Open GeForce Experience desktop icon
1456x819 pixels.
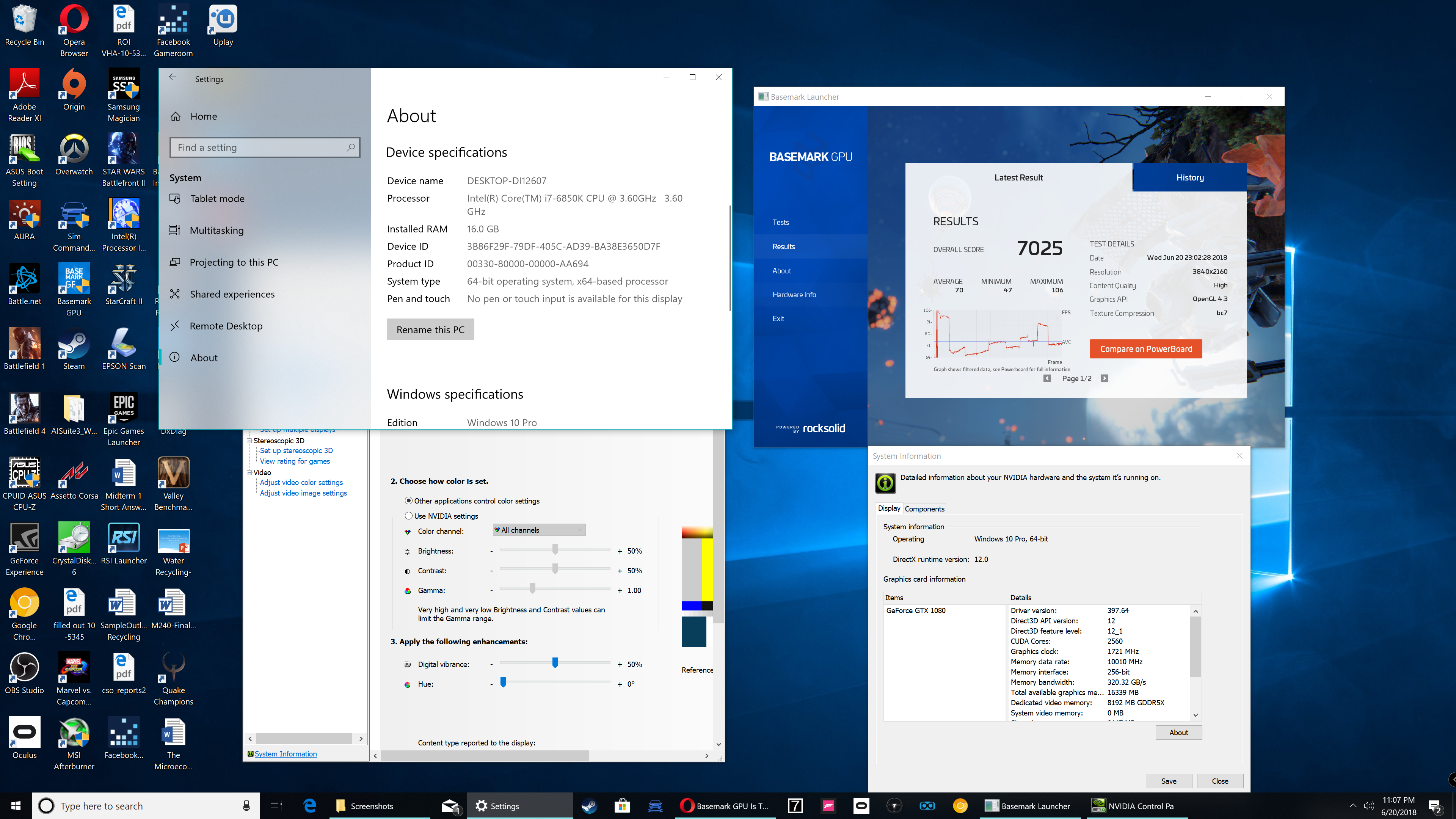click(x=24, y=549)
